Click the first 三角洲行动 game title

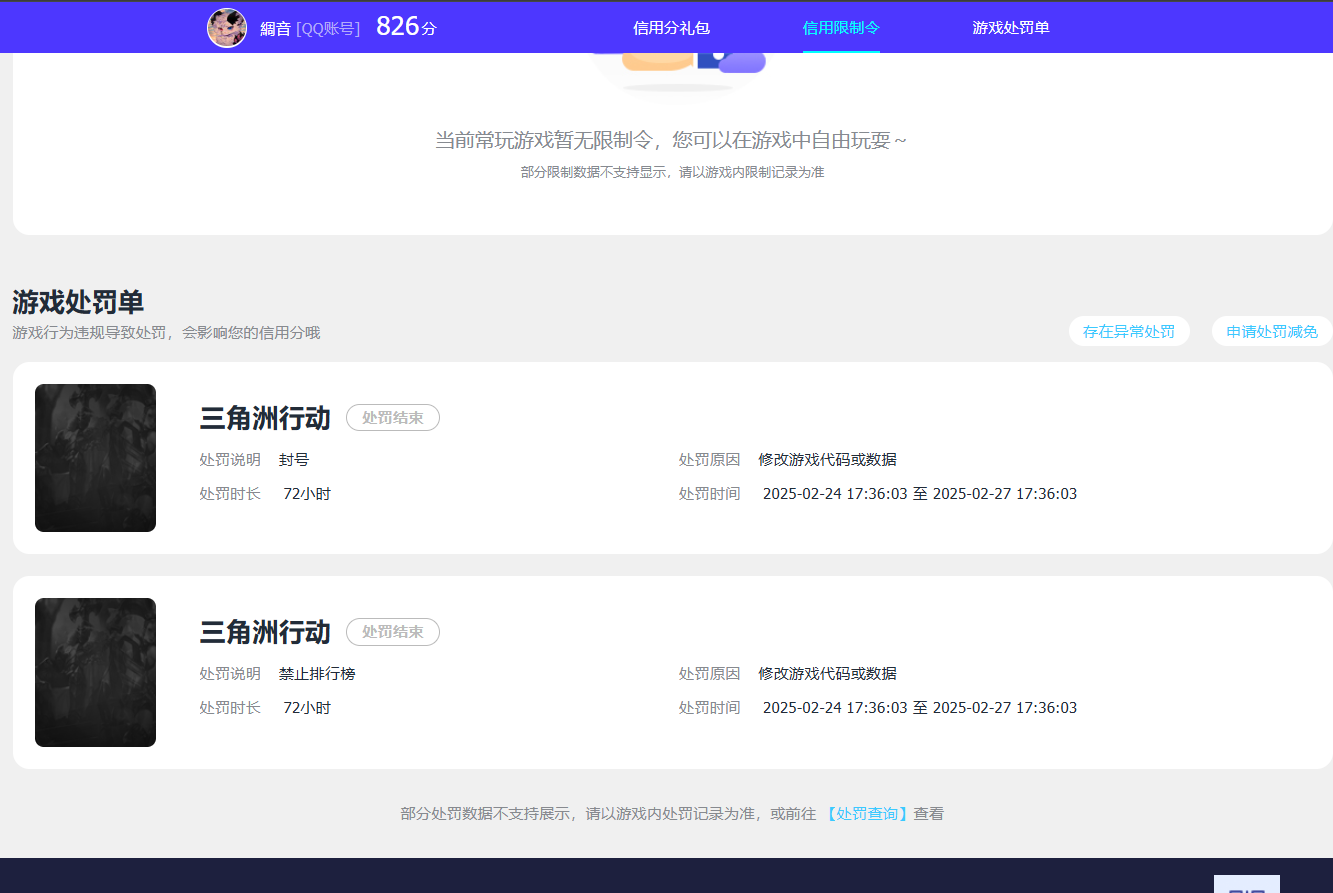pos(265,419)
